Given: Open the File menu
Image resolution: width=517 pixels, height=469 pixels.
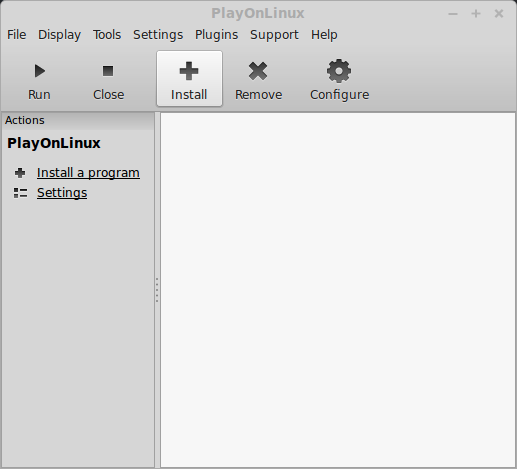Looking at the screenshot, I should point(17,35).
